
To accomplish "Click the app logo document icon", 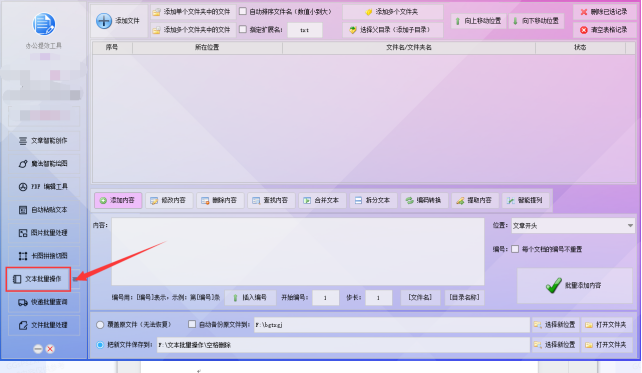I will 44,24.
